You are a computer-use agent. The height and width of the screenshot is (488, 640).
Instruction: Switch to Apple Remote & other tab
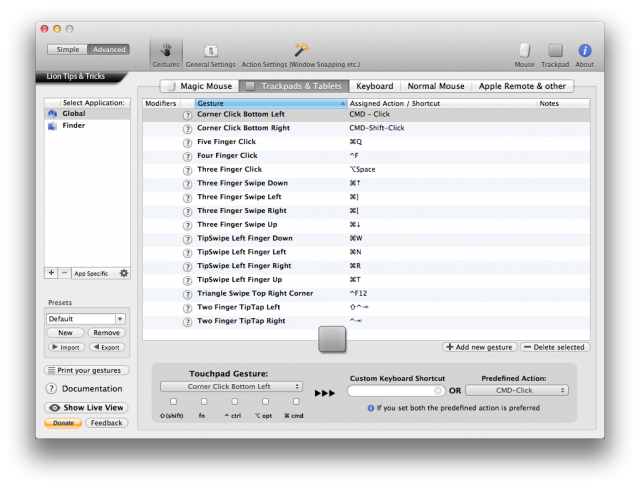(522, 86)
